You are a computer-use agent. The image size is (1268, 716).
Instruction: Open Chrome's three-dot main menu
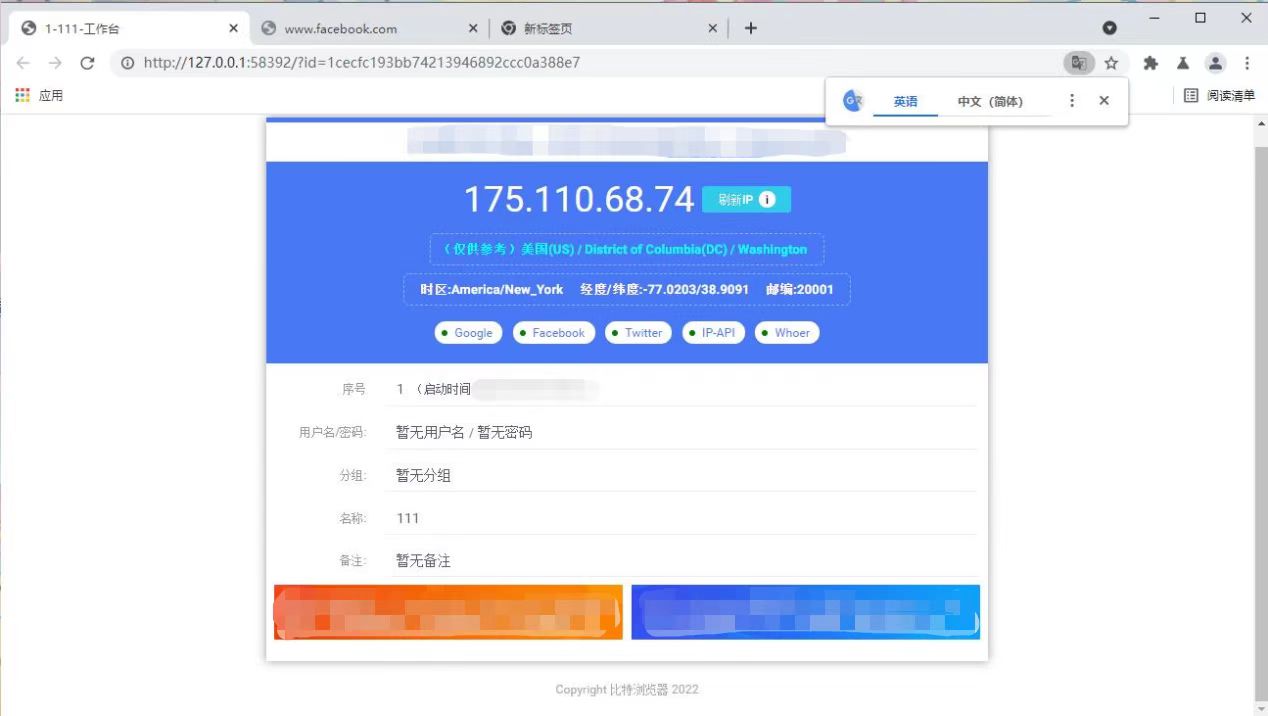click(x=1247, y=63)
